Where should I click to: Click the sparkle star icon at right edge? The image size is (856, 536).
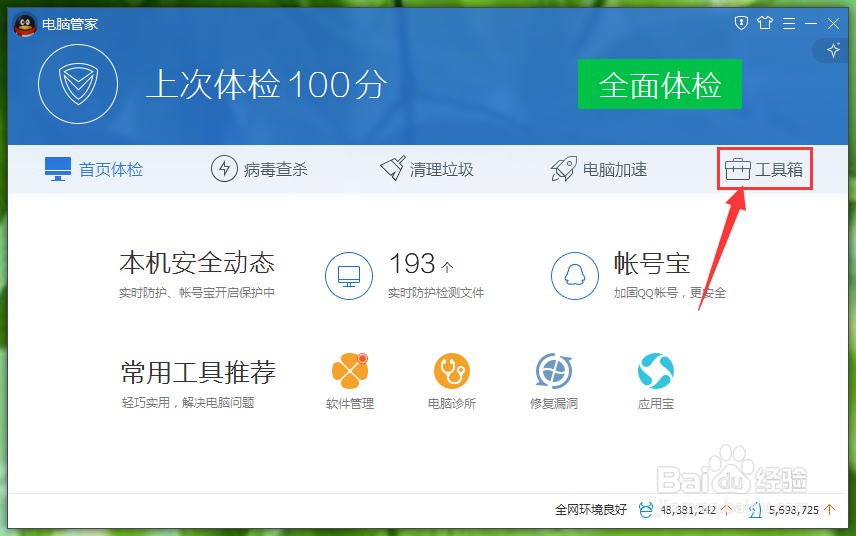click(x=833, y=51)
